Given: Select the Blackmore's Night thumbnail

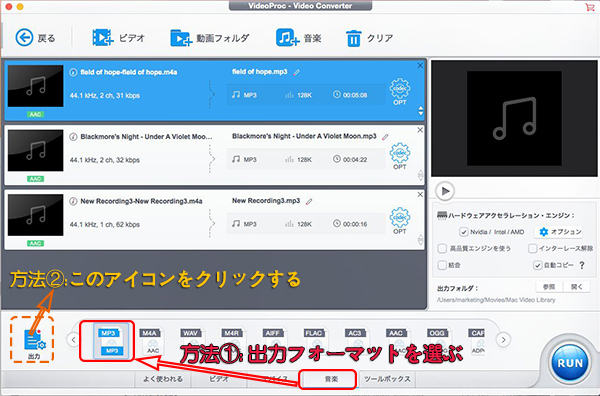Looking at the screenshot, I should pos(36,150).
